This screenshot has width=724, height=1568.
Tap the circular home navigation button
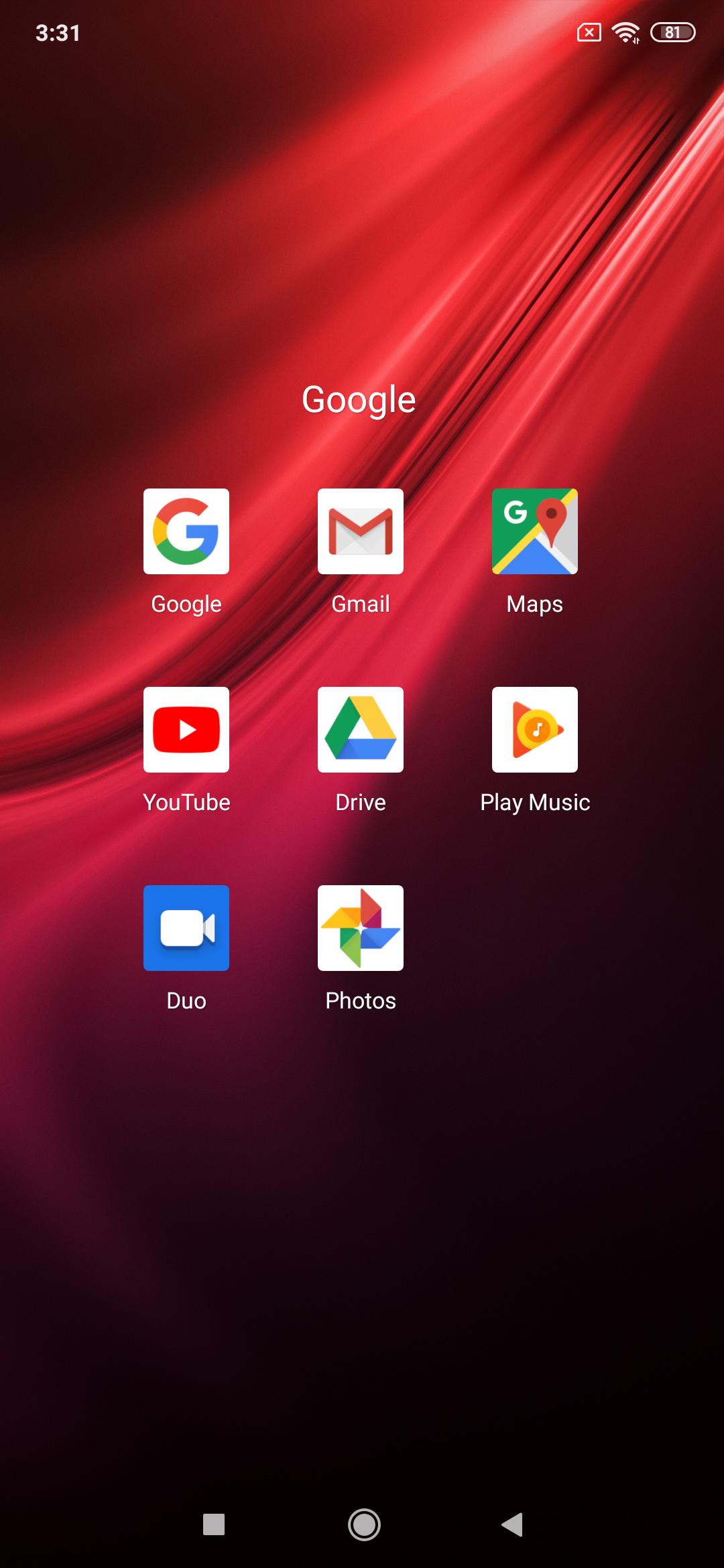click(364, 1524)
